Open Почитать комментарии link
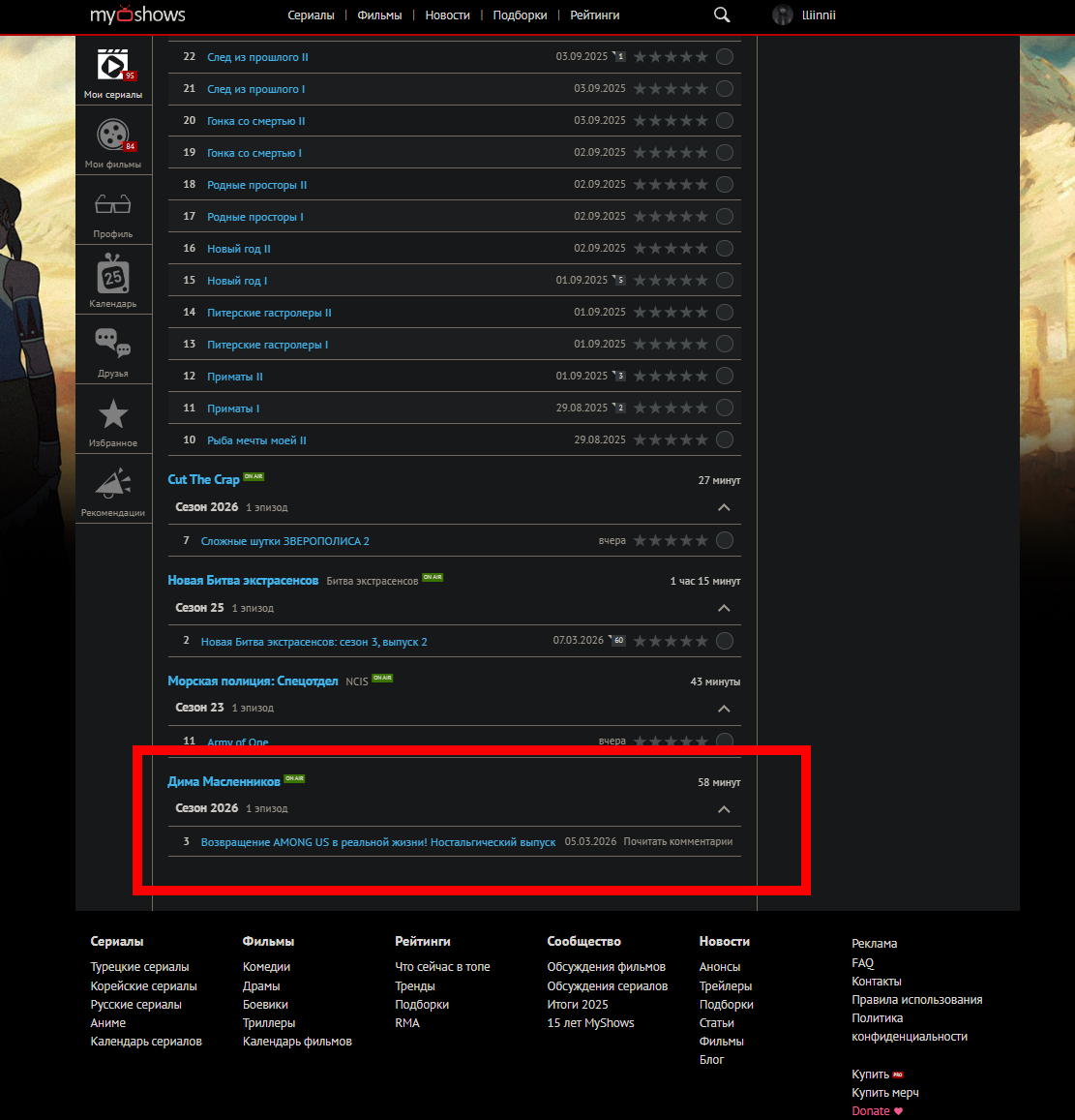Screen dimensions: 1075x1120 677,842
